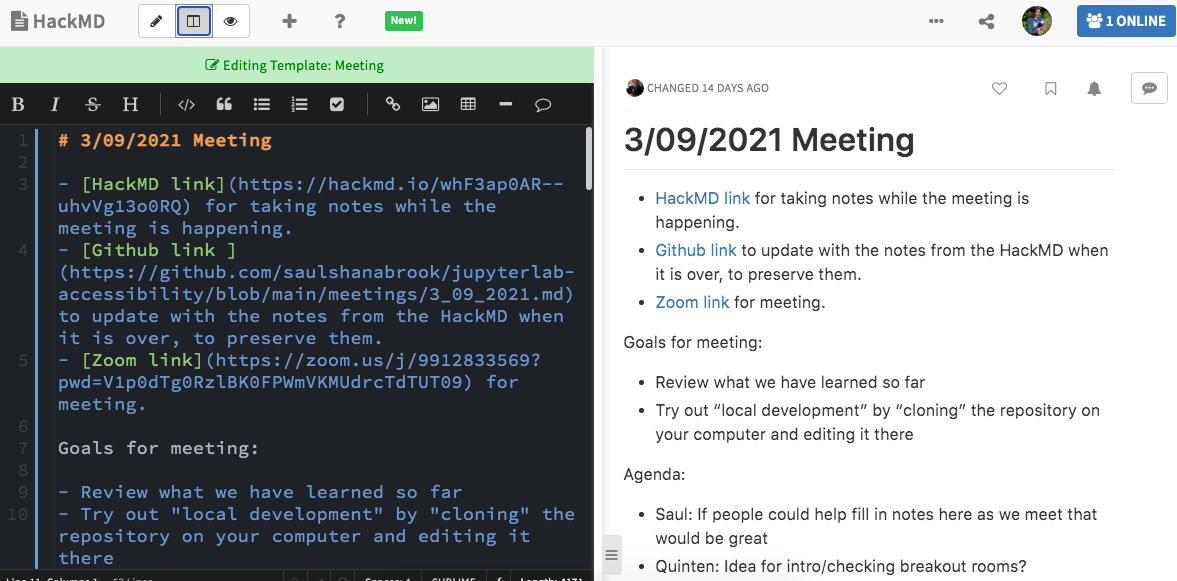Switch to preview-only mode with the eye icon
This screenshot has width=1177, height=581.
231,20
